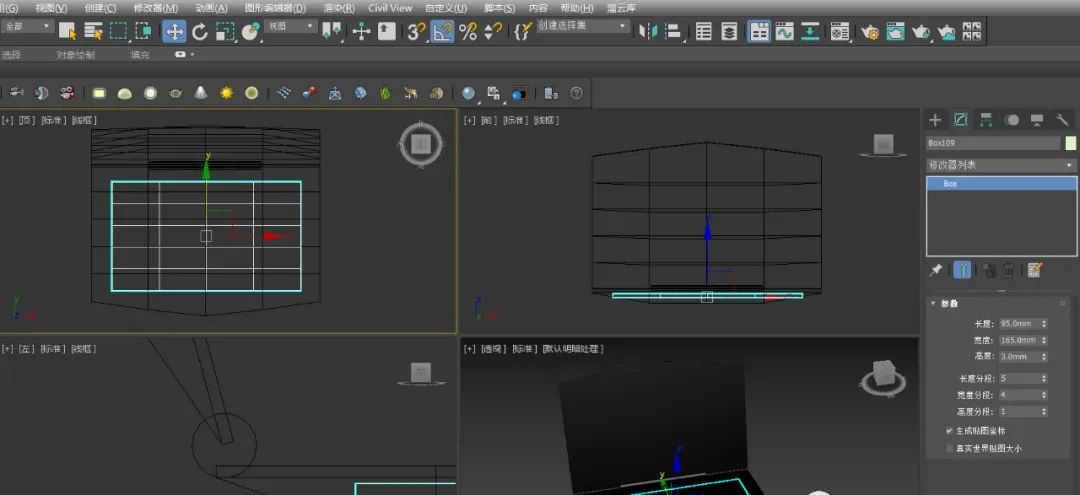Click Use Pivot Point Center icon

[332, 31]
